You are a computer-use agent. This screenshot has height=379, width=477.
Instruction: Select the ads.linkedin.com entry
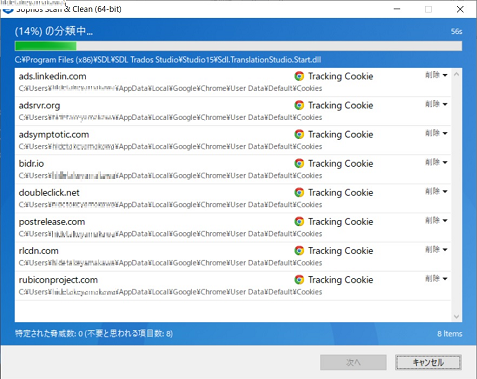pos(233,82)
